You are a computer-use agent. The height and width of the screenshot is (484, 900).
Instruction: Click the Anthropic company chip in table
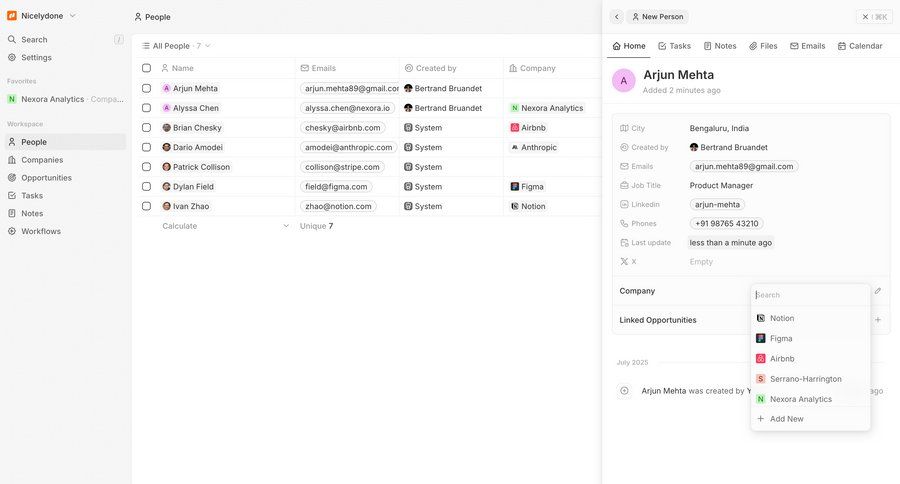[534, 147]
